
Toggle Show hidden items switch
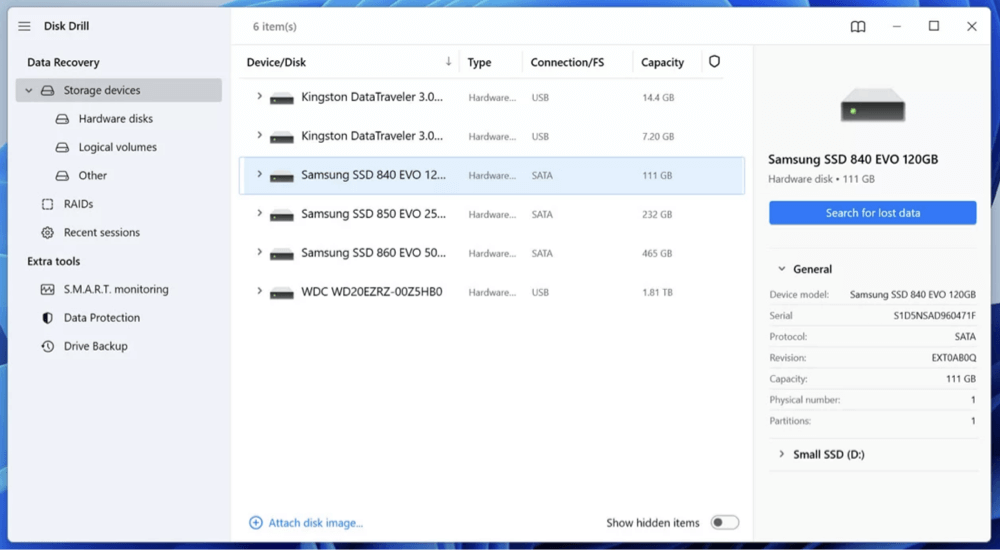pyautogui.click(x=724, y=523)
